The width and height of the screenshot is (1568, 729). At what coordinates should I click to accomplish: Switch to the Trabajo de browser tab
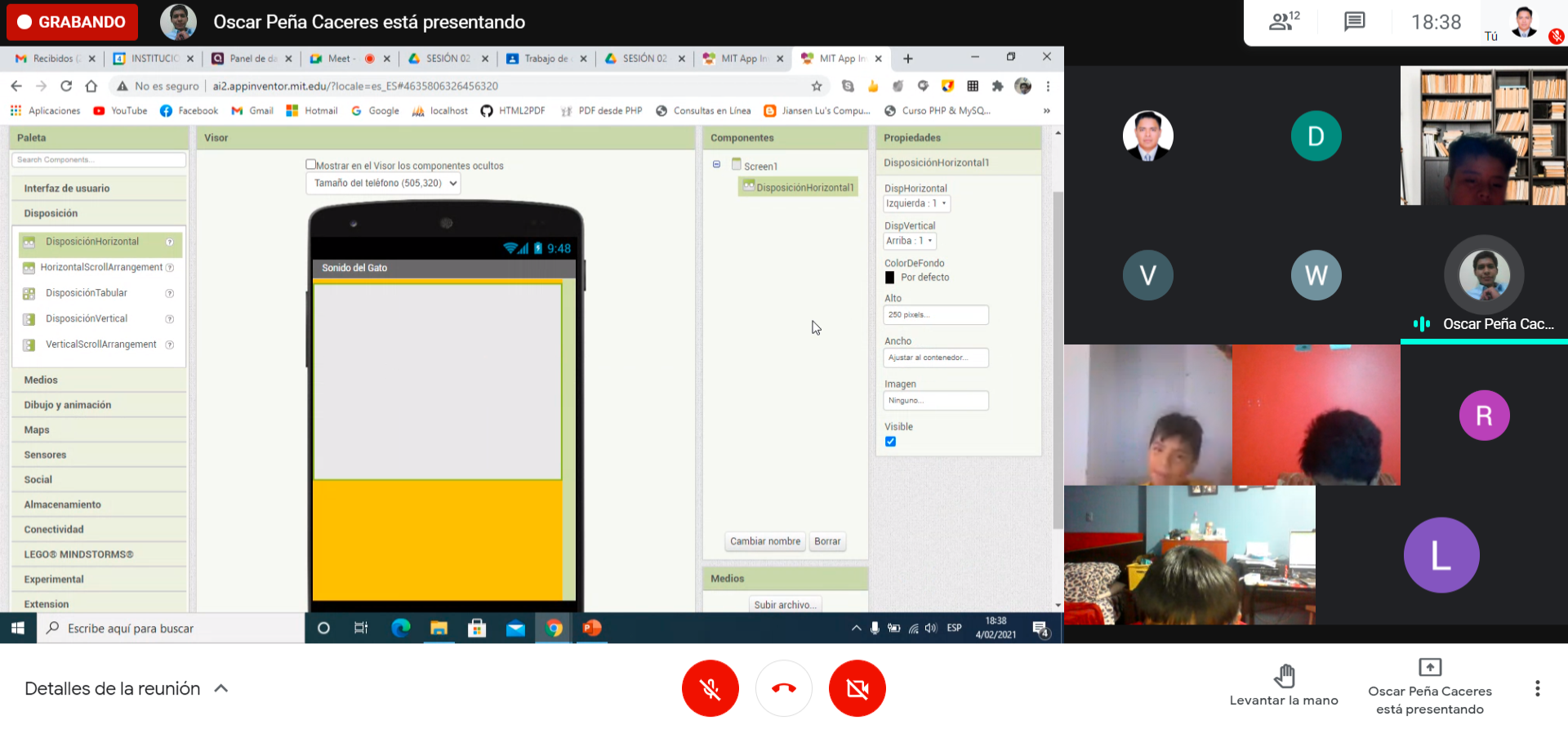point(545,59)
